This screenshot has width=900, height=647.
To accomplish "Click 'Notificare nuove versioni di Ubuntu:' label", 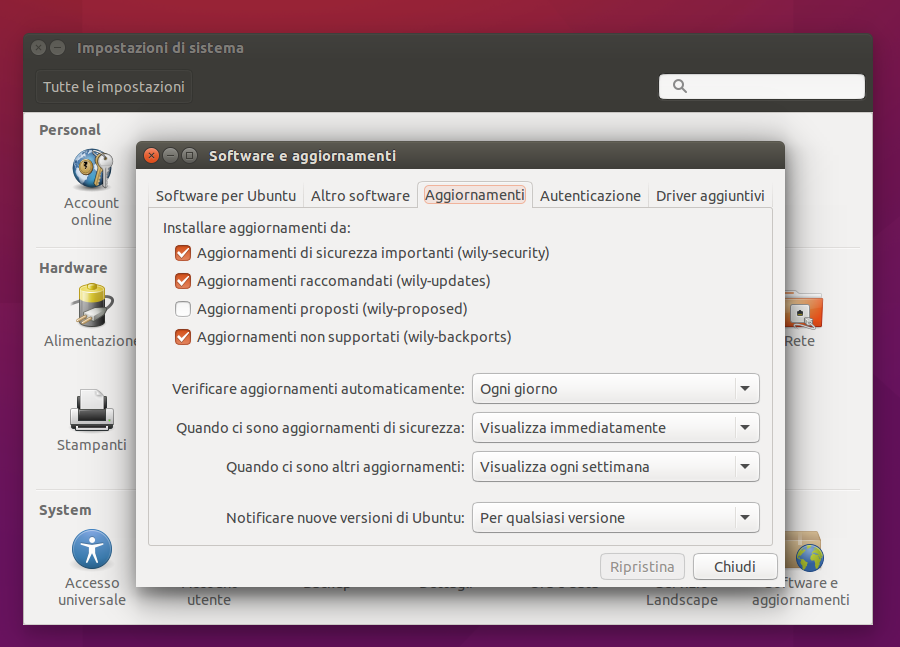I will [345, 518].
